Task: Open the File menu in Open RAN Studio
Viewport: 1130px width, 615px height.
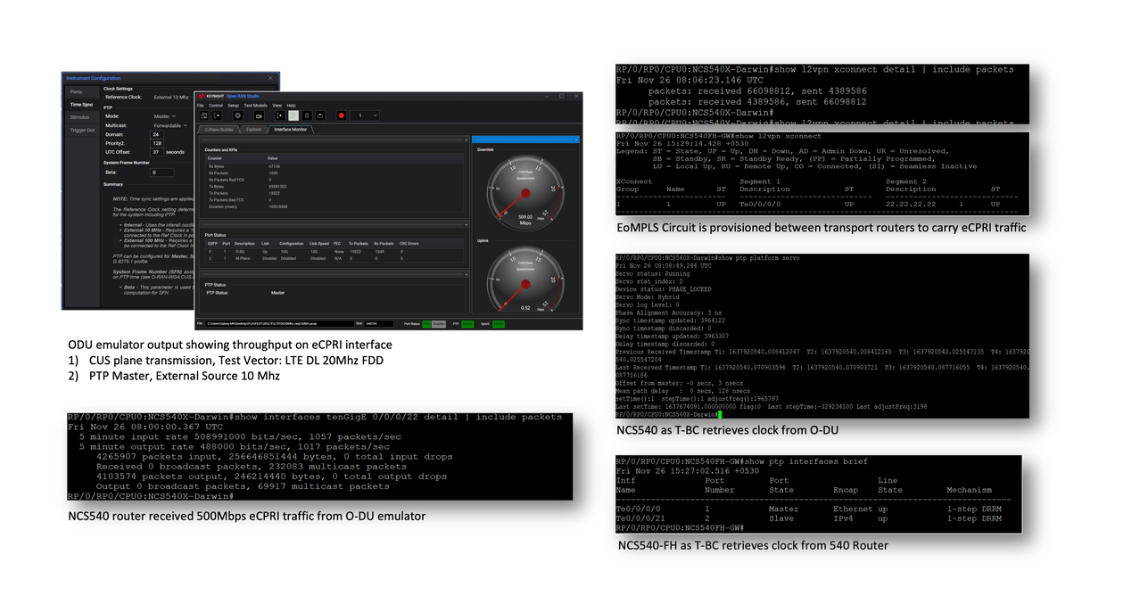Action: (200, 105)
